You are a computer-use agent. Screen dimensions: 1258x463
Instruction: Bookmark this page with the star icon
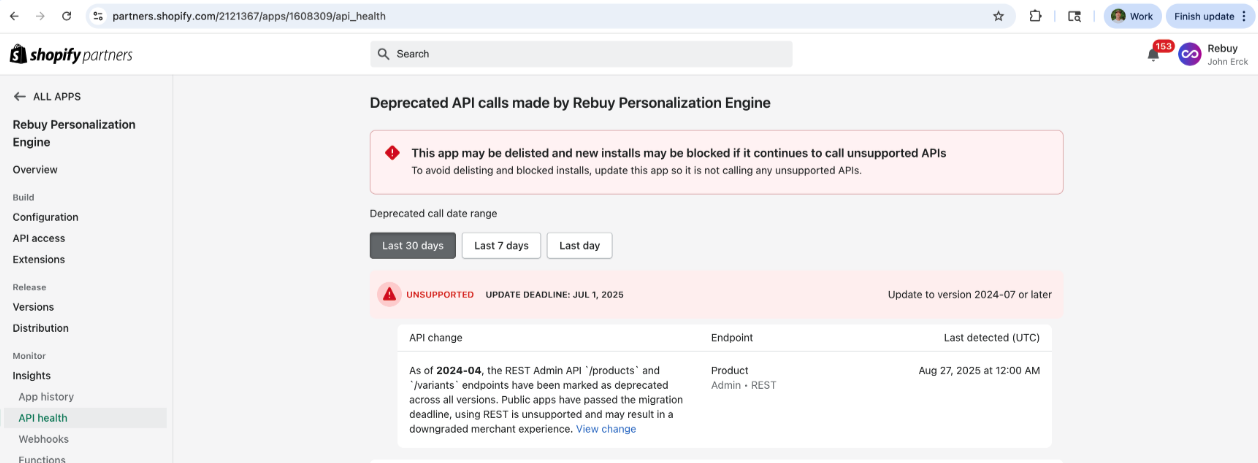click(998, 16)
